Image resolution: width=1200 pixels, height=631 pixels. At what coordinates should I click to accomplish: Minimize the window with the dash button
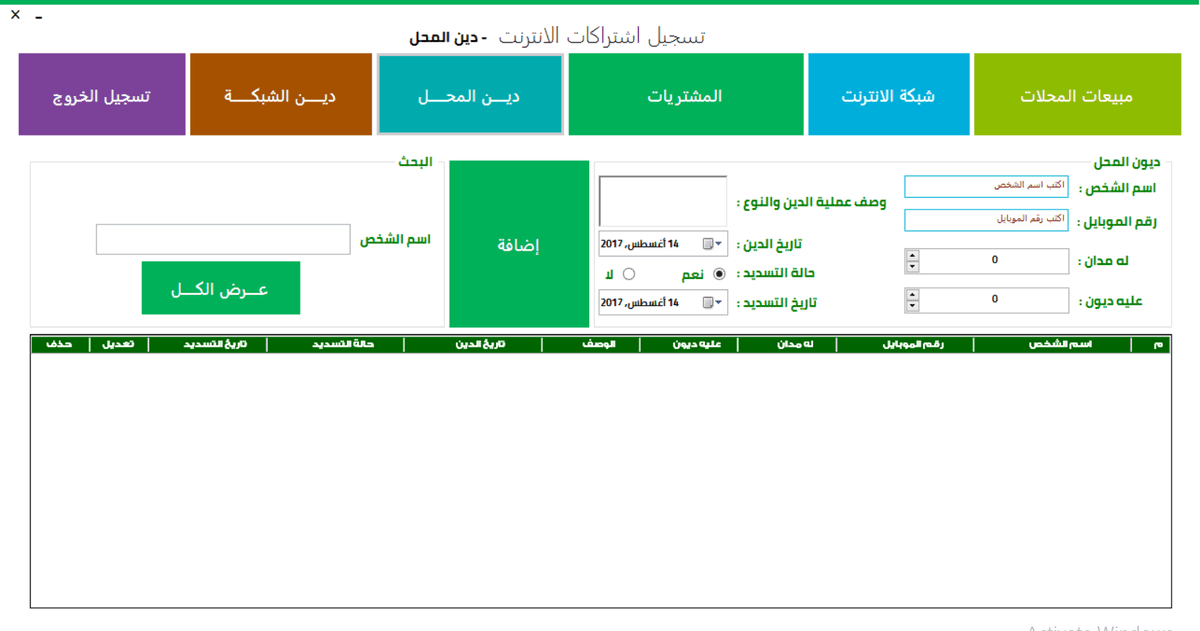39,19
